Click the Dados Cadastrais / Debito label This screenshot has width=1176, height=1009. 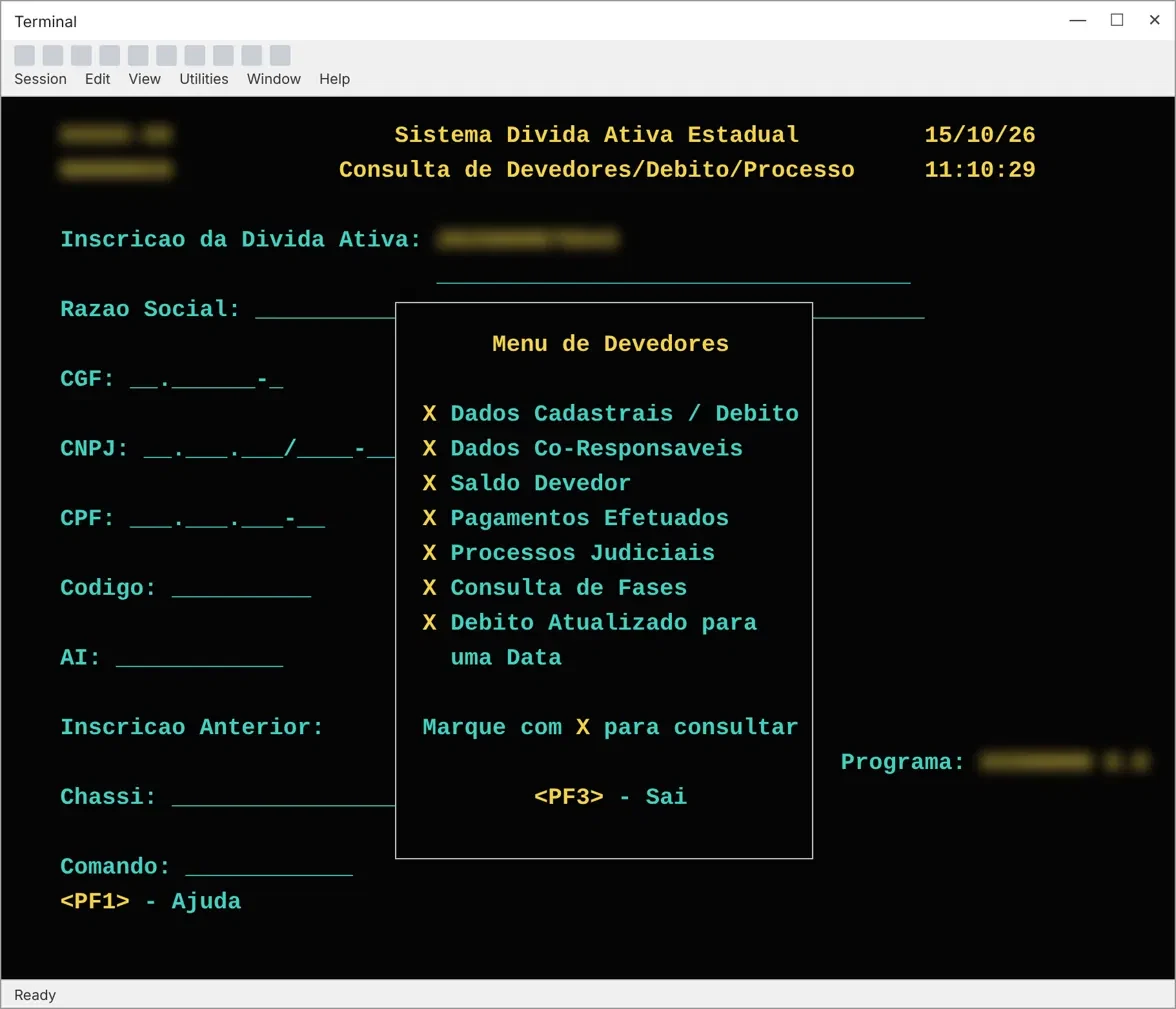click(625, 413)
